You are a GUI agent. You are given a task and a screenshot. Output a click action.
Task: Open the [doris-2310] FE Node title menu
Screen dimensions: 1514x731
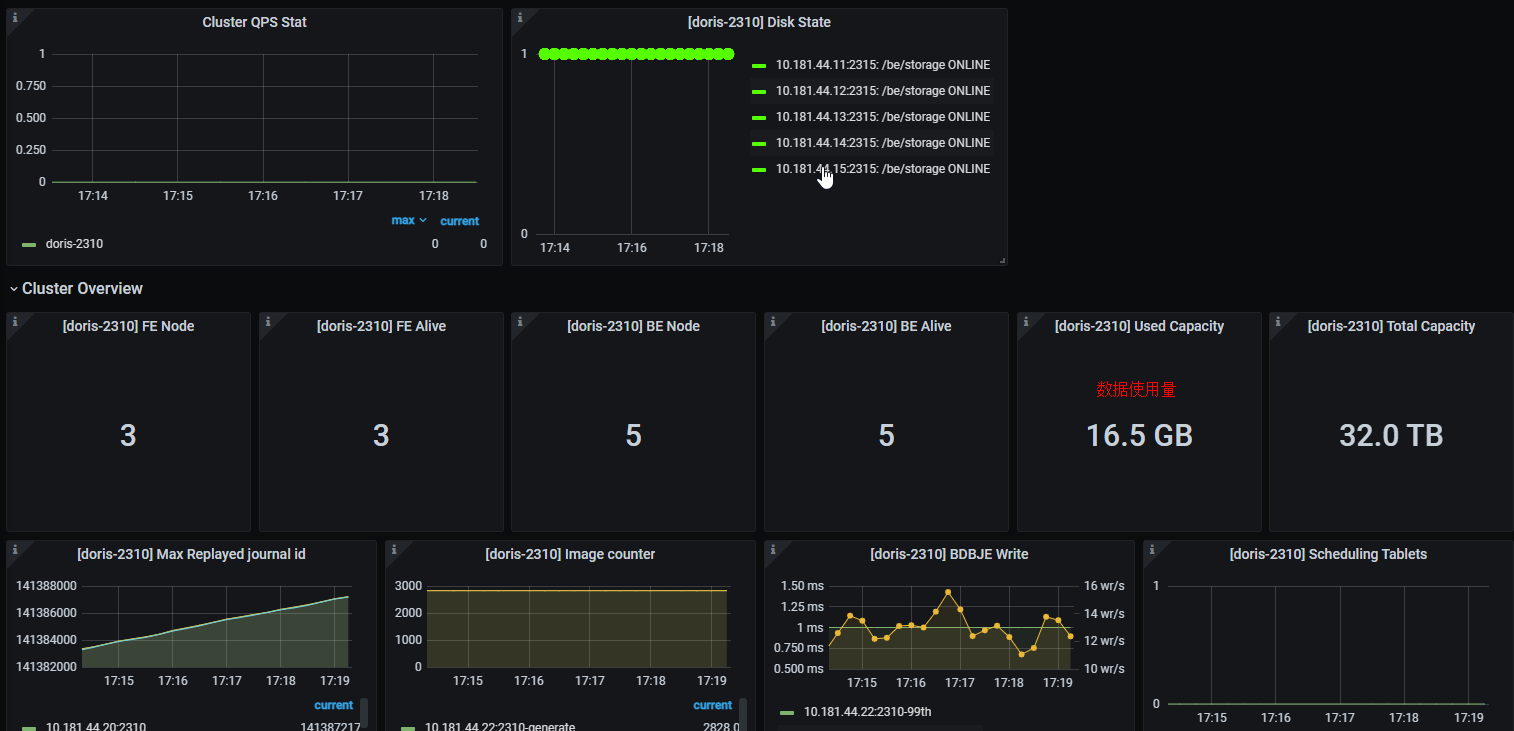click(128, 326)
